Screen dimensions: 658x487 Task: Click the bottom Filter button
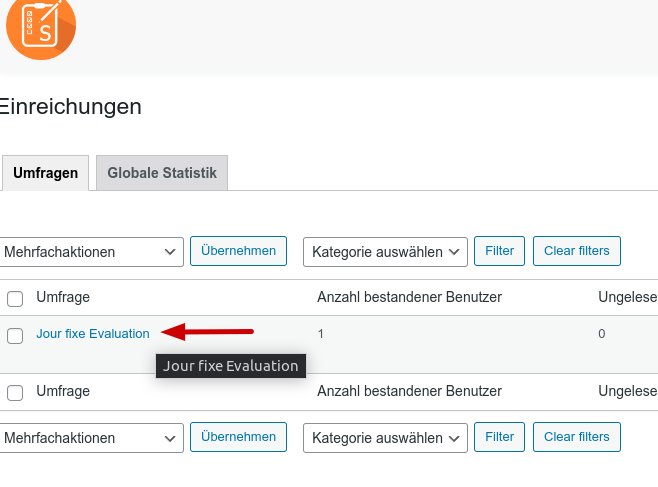click(x=499, y=437)
